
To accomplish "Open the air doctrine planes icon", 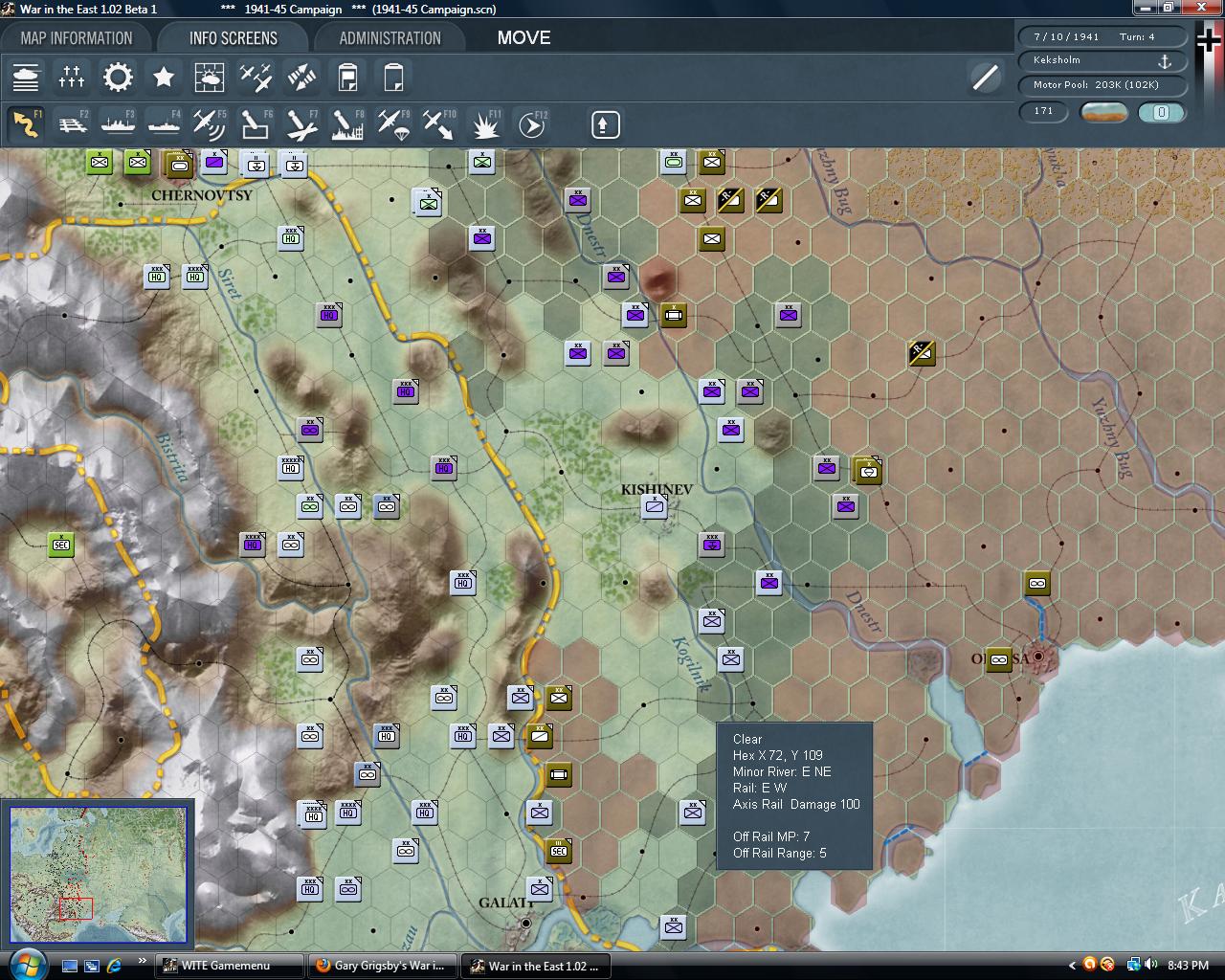I will click(256, 78).
